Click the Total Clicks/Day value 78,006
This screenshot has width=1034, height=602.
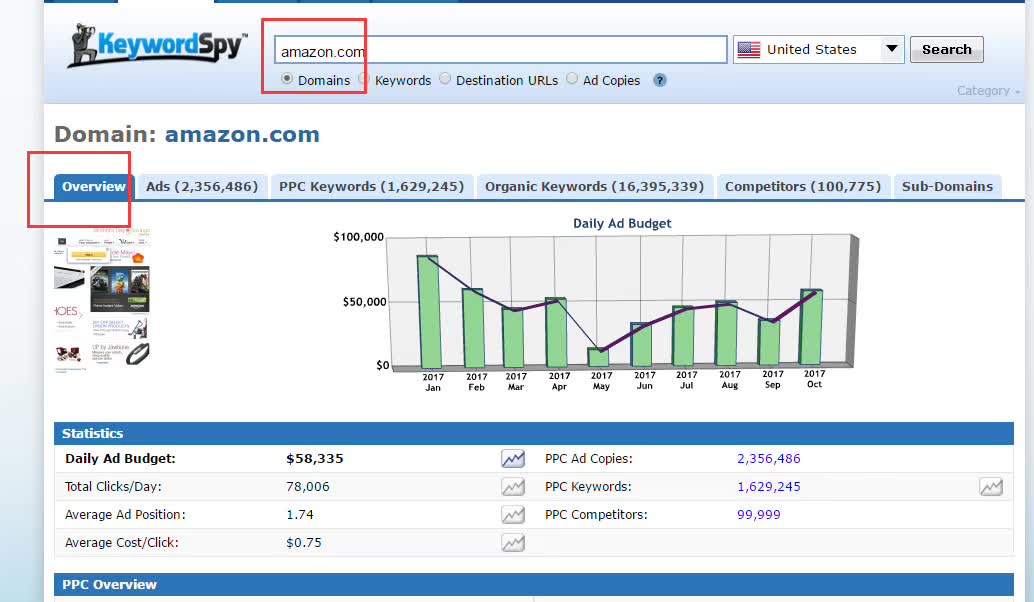pyautogui.click(x=308, y=487)
